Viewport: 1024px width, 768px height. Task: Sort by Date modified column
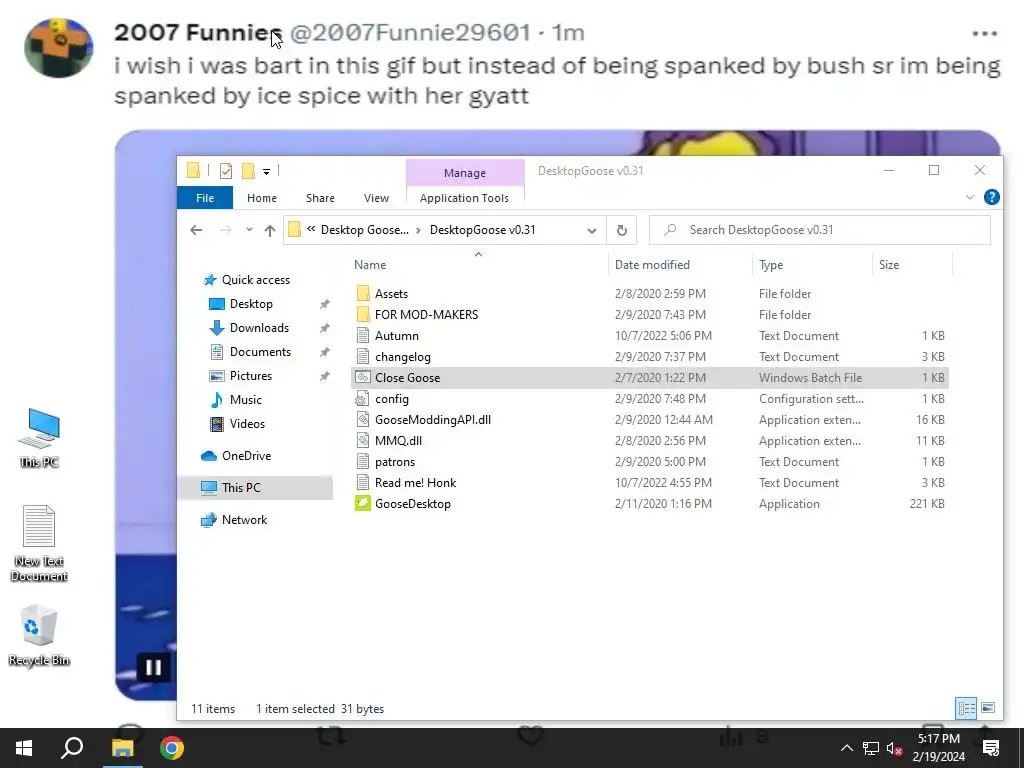click(x=680, y=264)
